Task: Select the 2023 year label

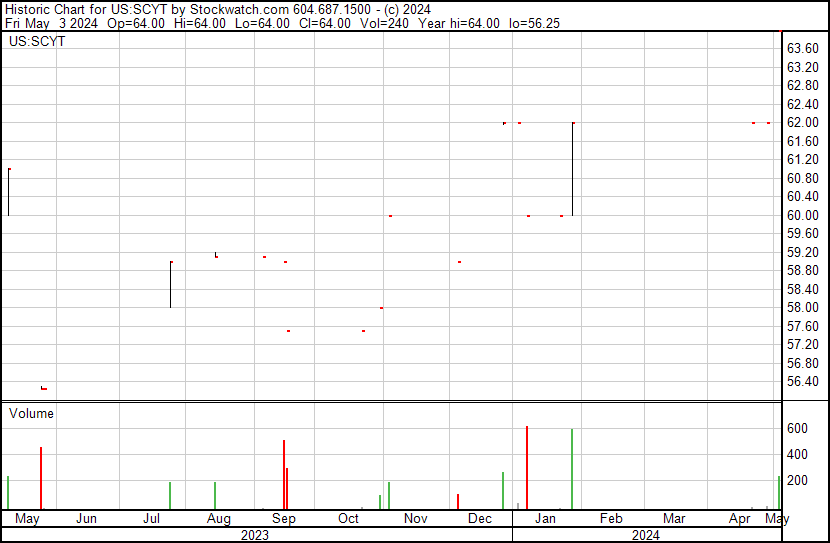Action: [x=255, y=535]
